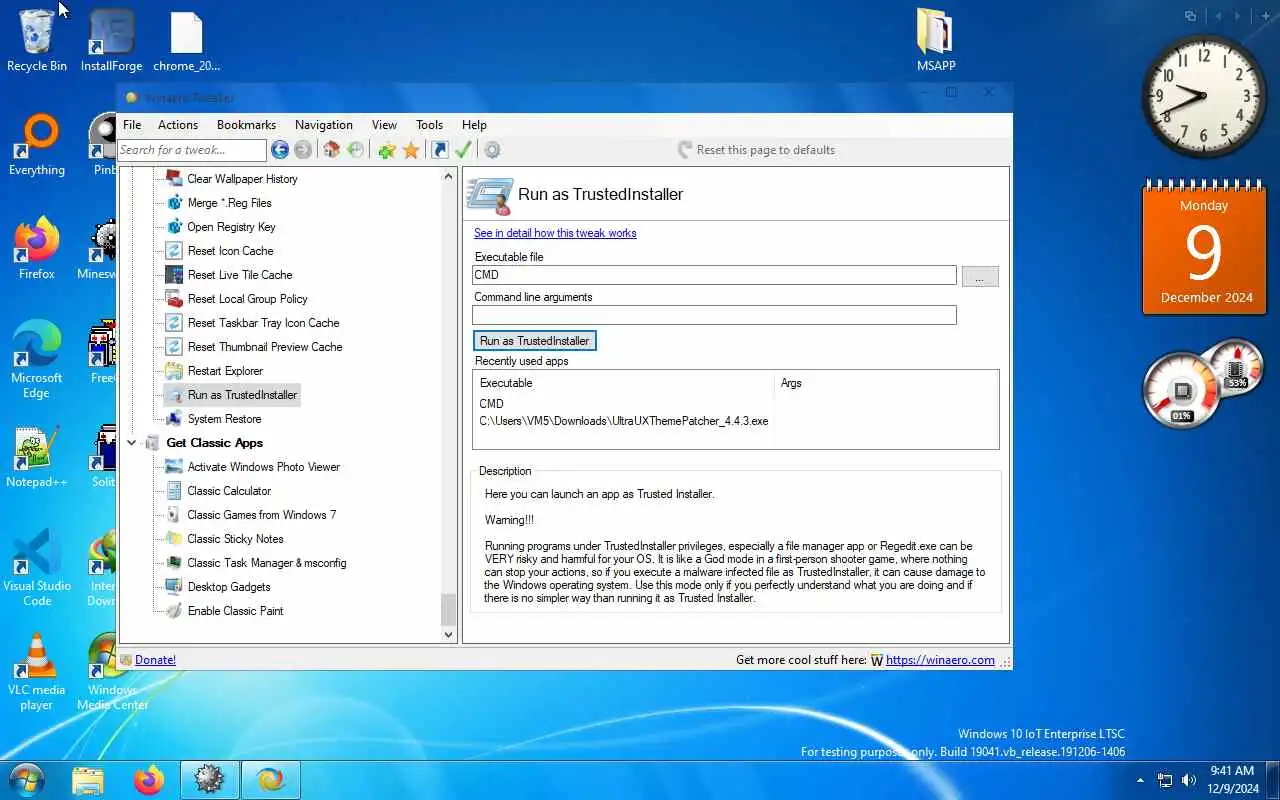This screenshot has width=1280, height=800.
Task: Go back with the blue Back arrow
Action: [280, 150]
